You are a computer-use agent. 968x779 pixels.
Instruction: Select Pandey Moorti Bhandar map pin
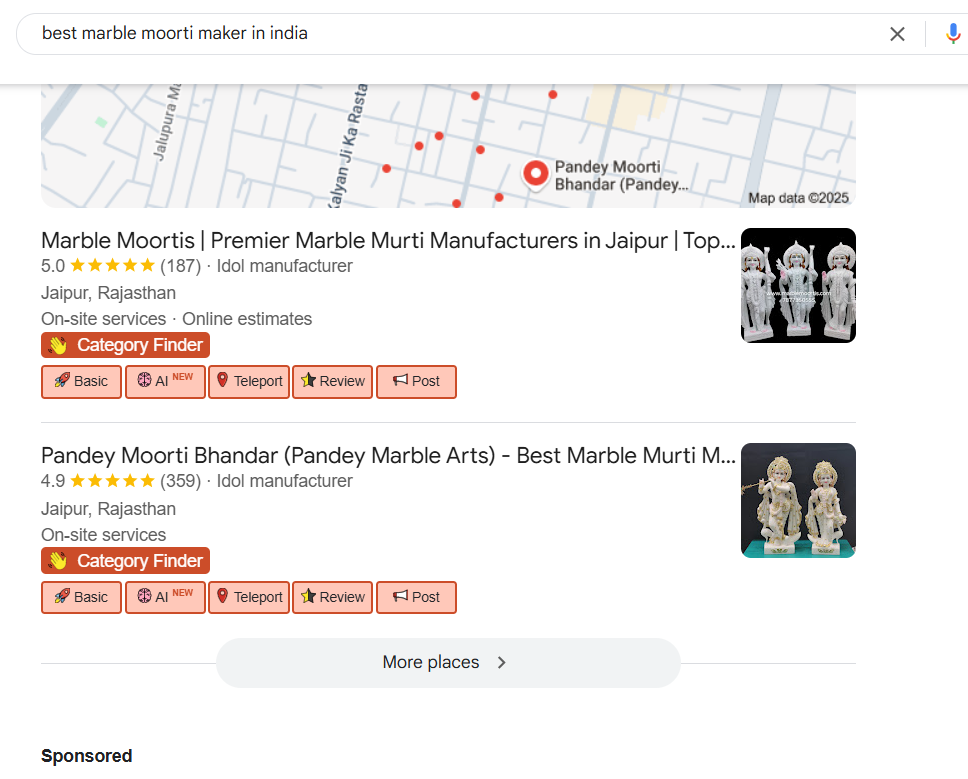[537, 174]
